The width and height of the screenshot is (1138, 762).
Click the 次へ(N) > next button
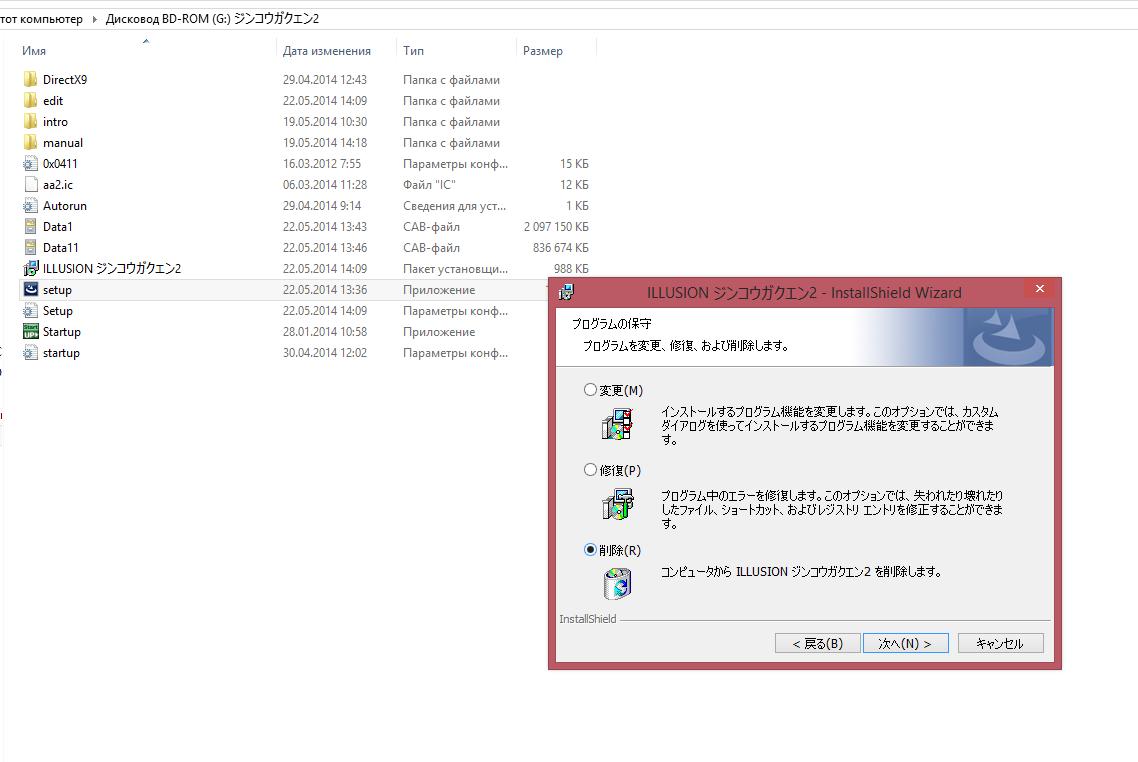point(905,644)
